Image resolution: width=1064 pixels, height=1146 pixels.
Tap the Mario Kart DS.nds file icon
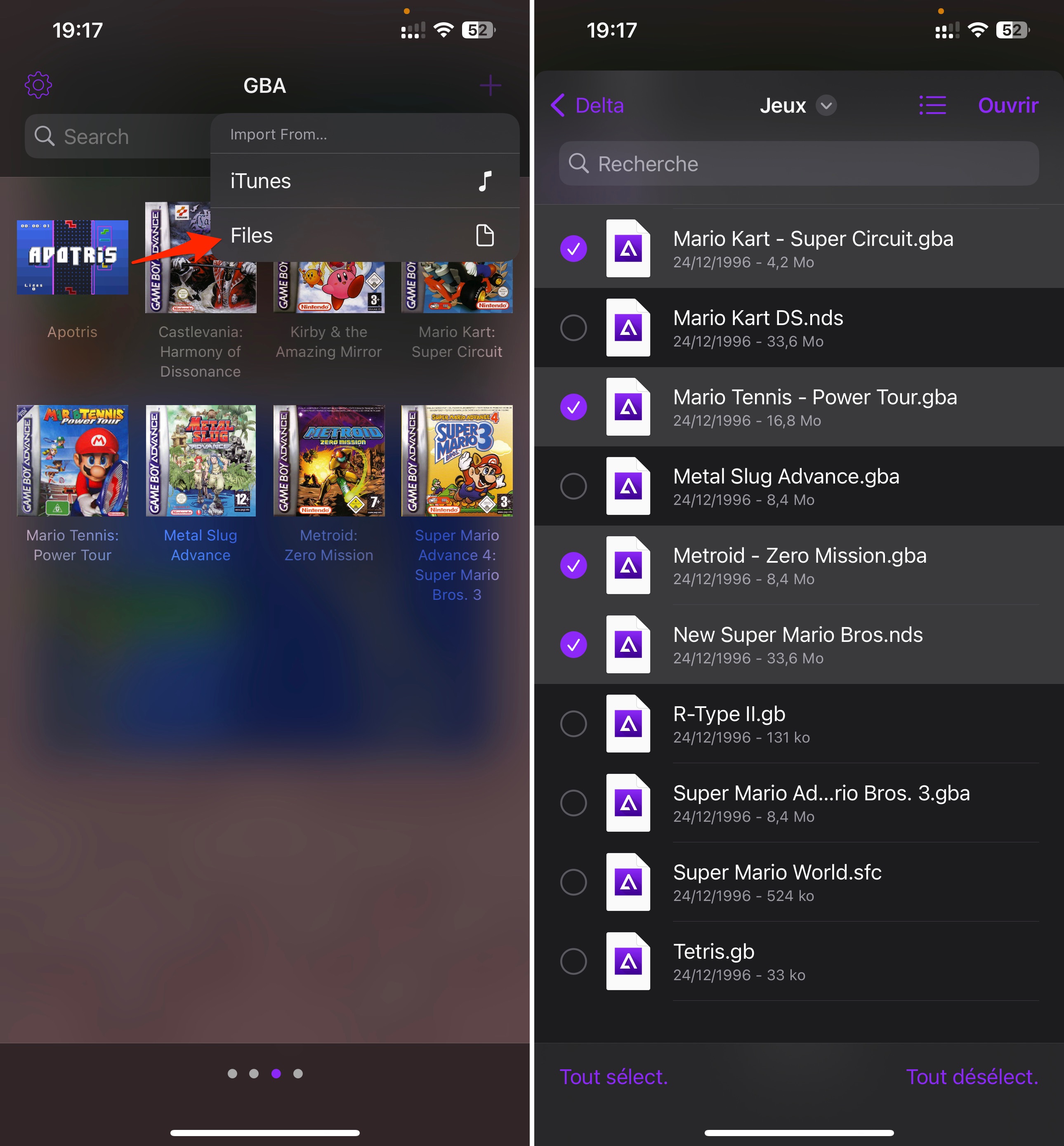coord(628,328)
